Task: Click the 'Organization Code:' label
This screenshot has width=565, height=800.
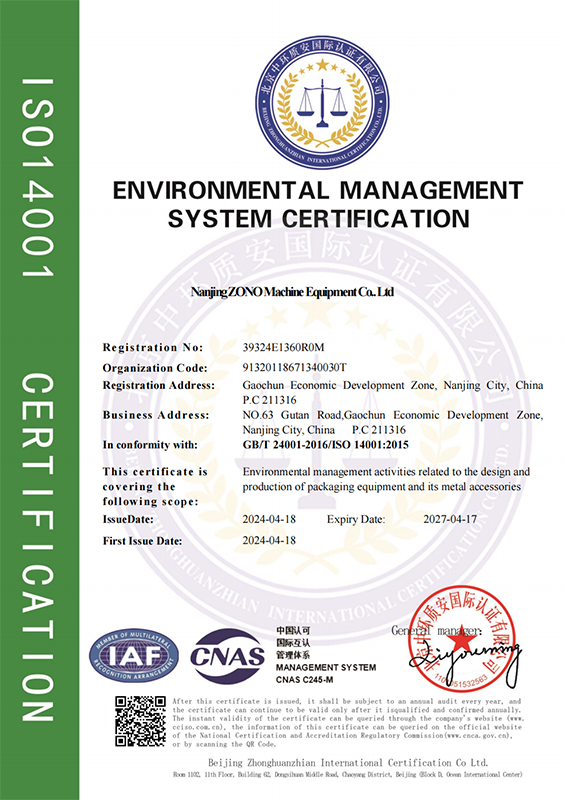Action: [155, 368]
